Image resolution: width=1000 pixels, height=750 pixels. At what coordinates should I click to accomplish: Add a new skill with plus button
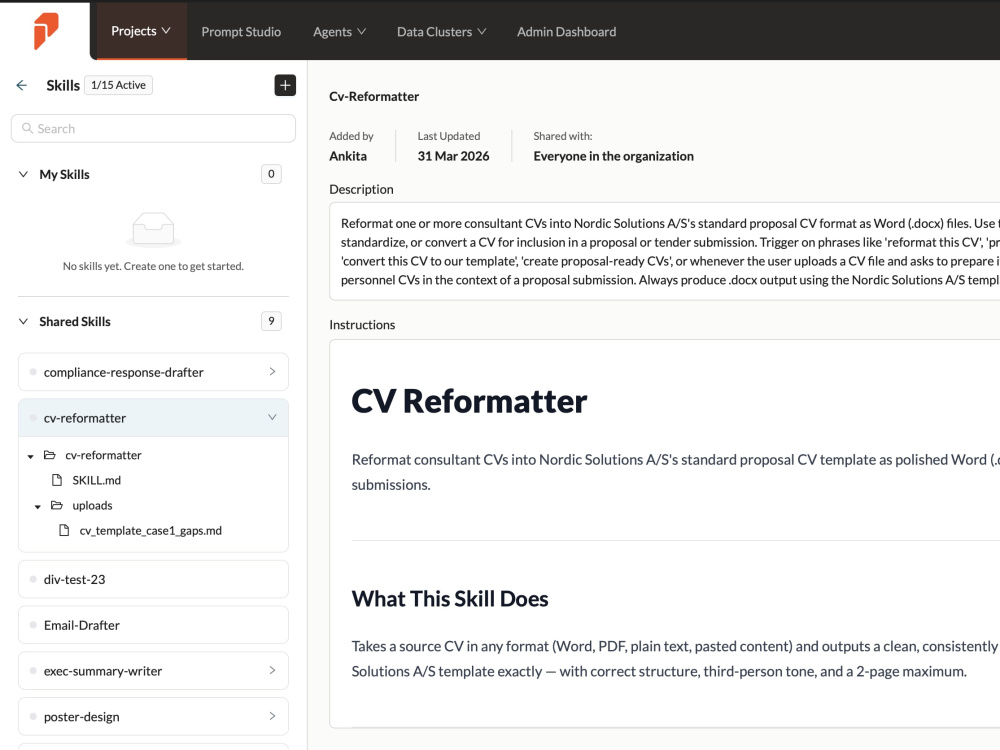click(x=285, y=85)
